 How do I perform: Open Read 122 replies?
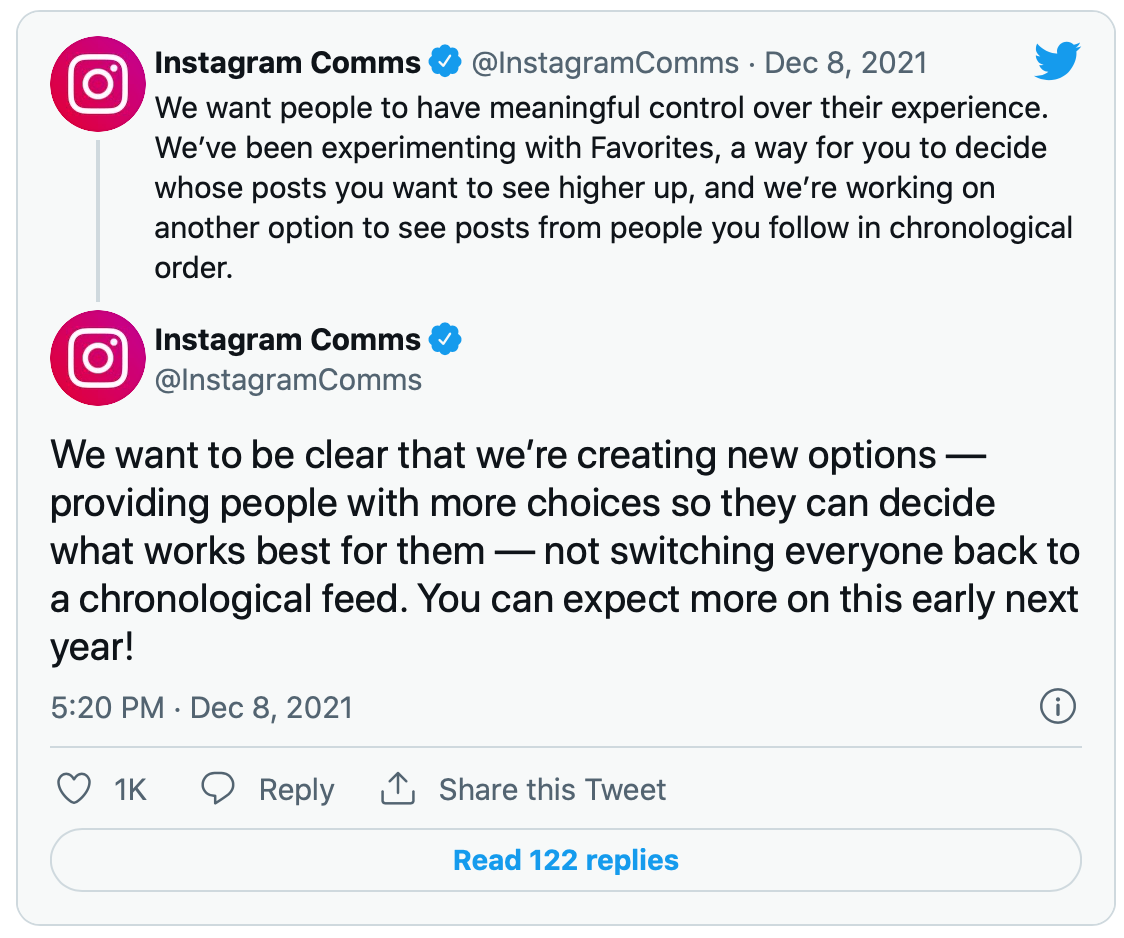(566, 860)
